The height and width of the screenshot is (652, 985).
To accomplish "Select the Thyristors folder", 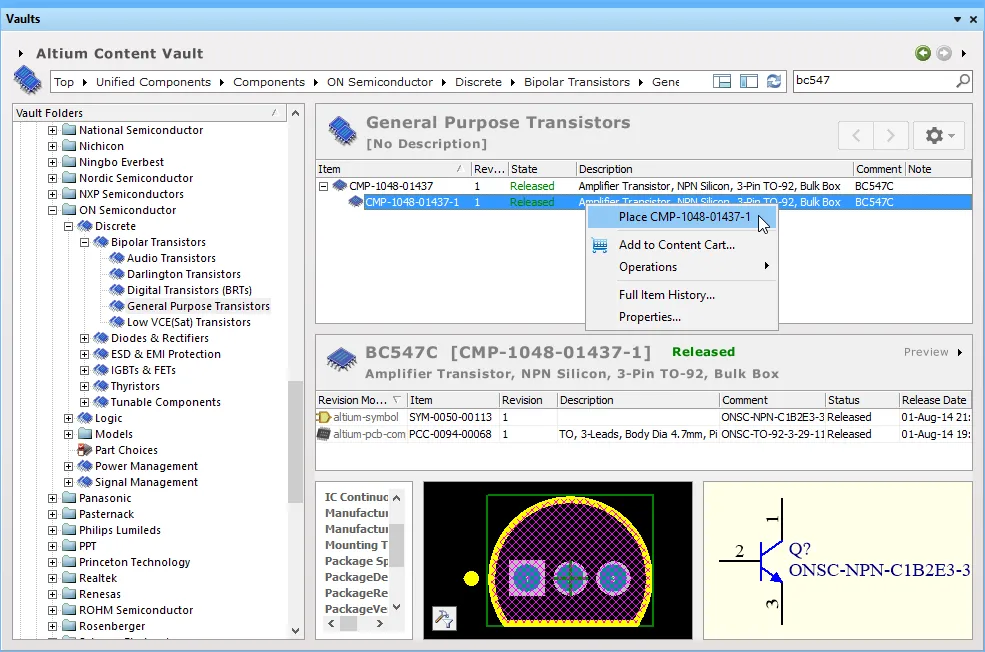I will point(135,386).
